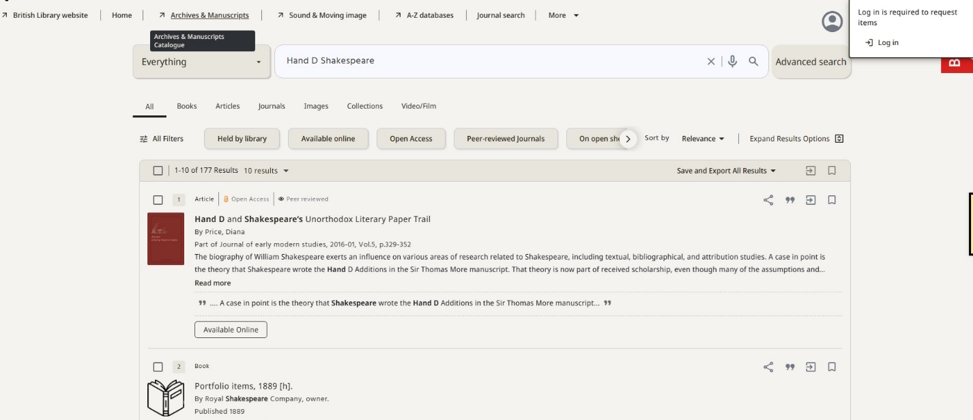
Task: Open the All Filters sliders icon
Action: (144, 139)
